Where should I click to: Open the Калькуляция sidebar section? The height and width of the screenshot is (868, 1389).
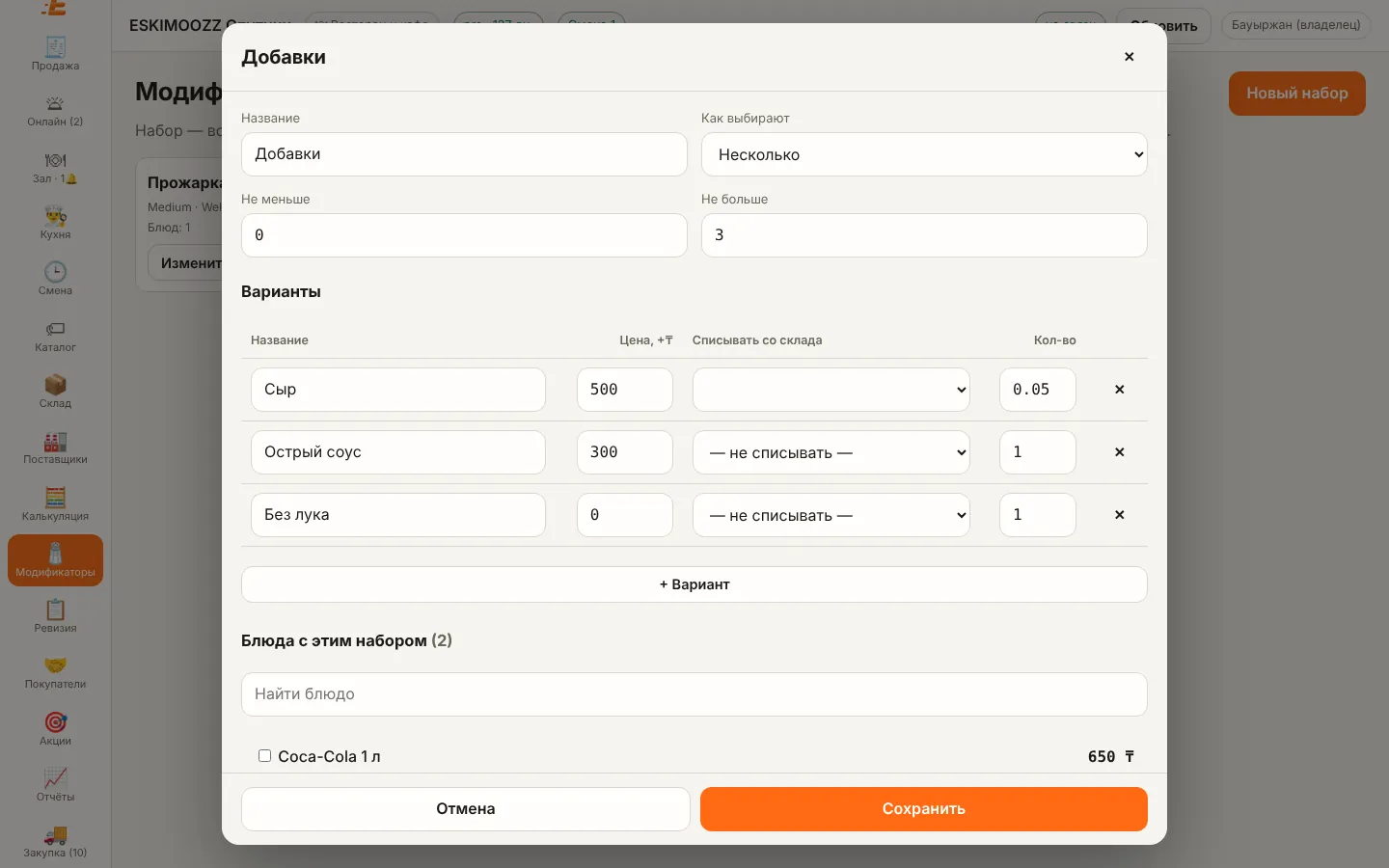tap(55, 503)
